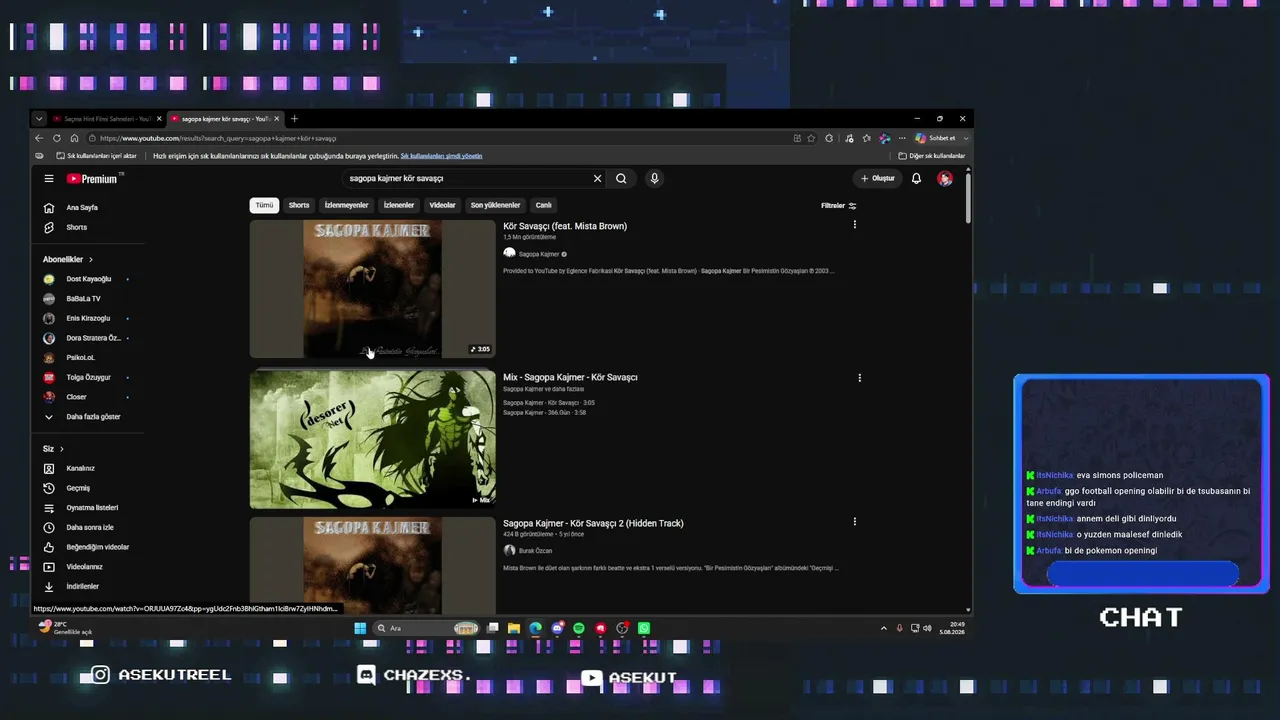Viewport: 1280px width, 720px height.
Task: Reload the page with the refresh icon
Action: coord(57,138)
